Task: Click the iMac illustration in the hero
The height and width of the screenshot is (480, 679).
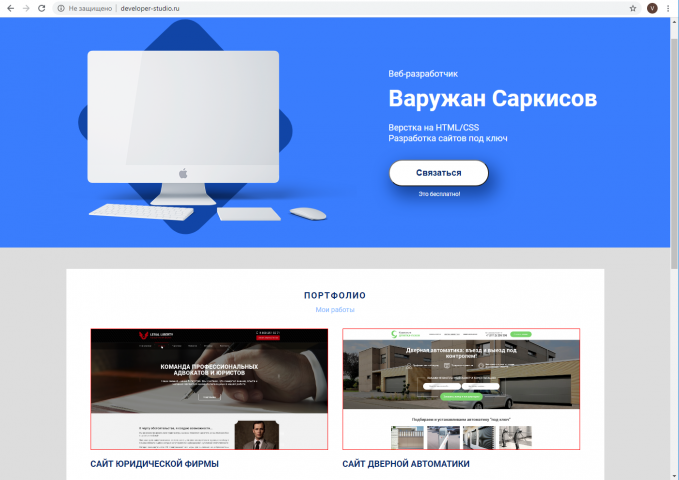Action: pyautogui.click(x=183, y=128)
